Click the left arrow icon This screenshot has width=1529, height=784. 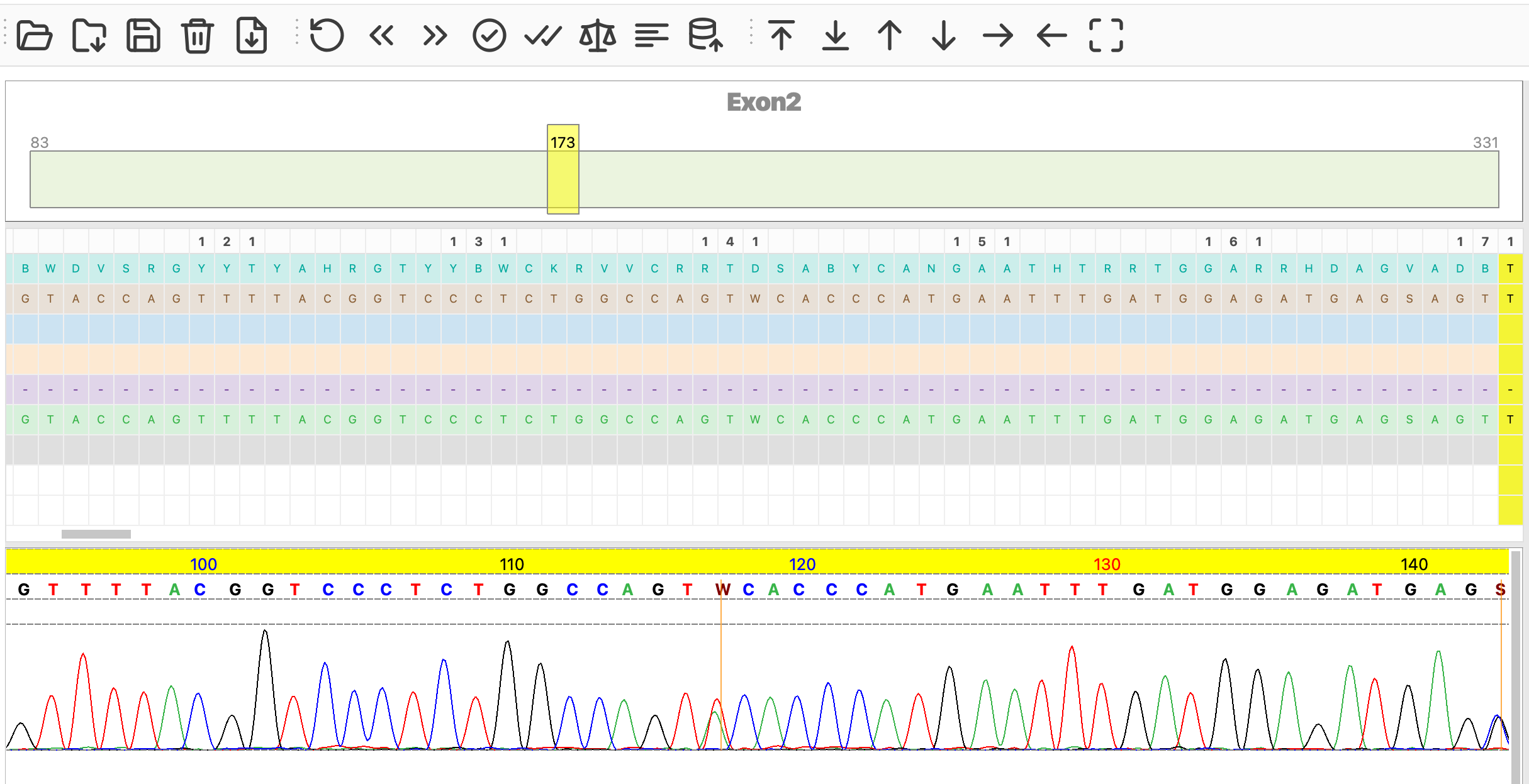(1052, 36)
